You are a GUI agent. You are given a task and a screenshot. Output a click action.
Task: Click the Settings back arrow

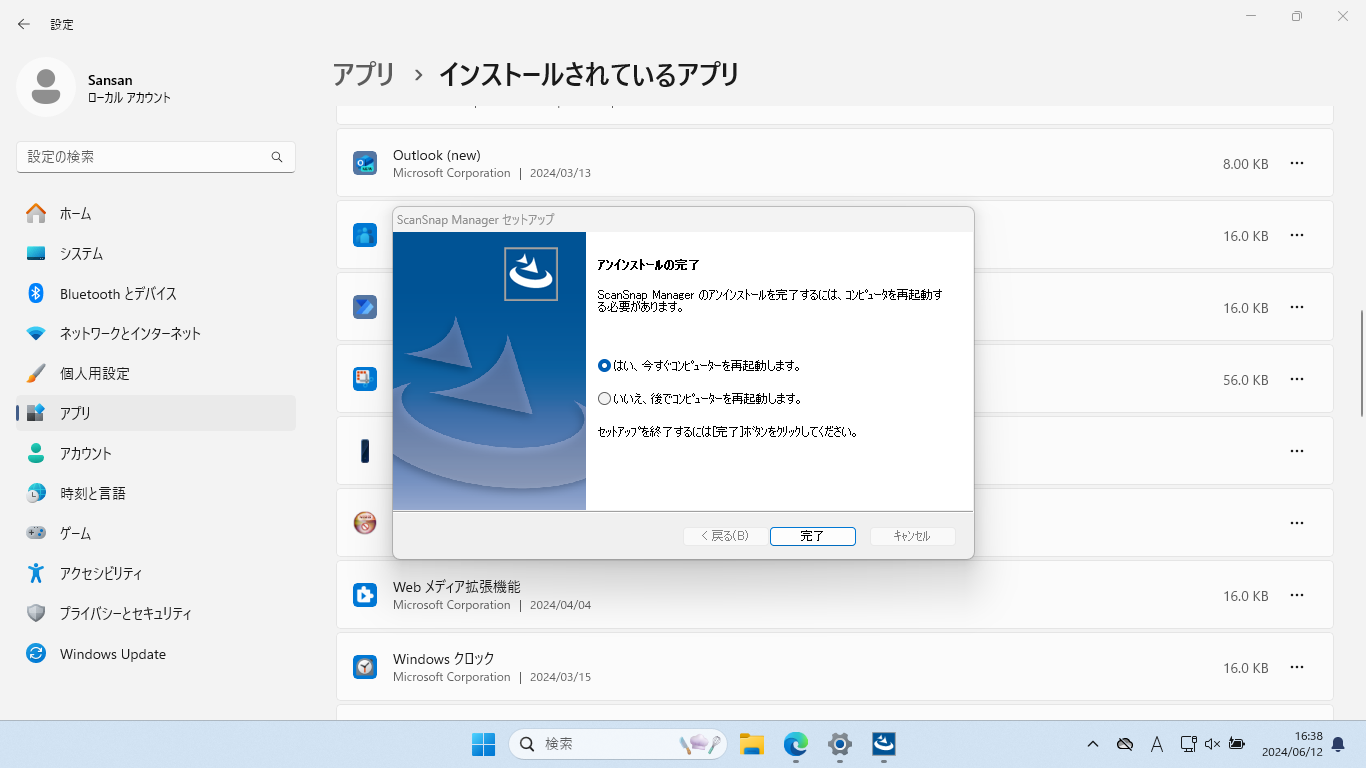[x=24, y=24]
